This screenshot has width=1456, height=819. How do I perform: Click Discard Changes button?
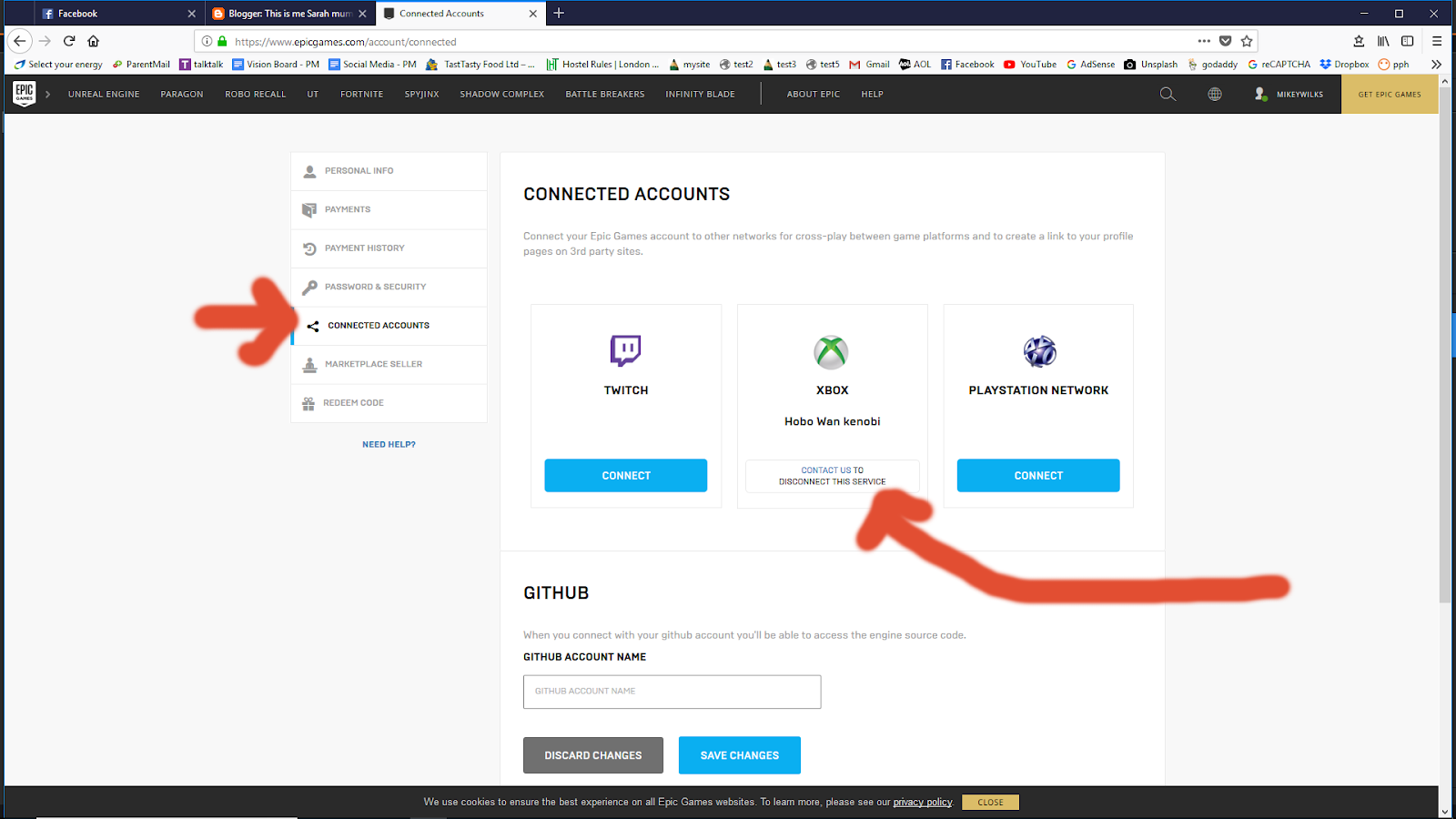click(x=593, y=755)
